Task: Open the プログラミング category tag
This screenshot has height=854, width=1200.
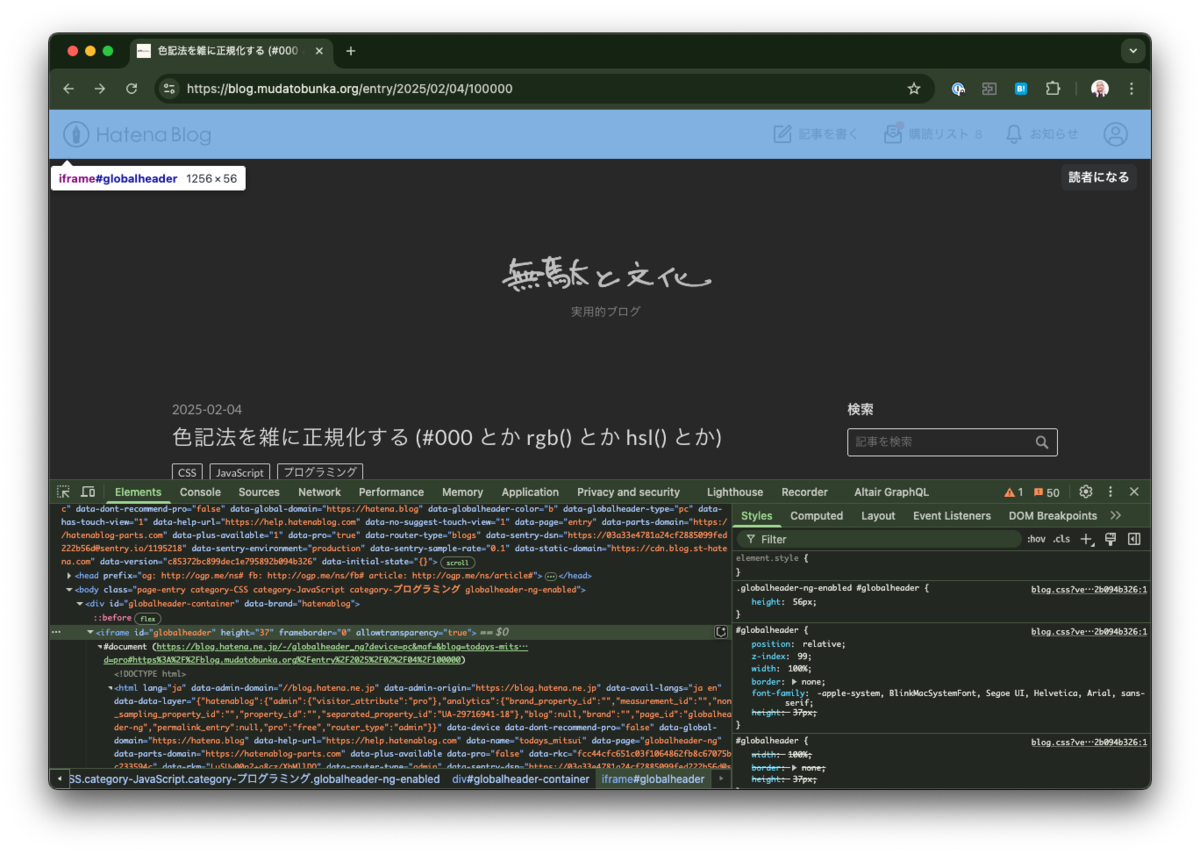Action: click(320, 472)
